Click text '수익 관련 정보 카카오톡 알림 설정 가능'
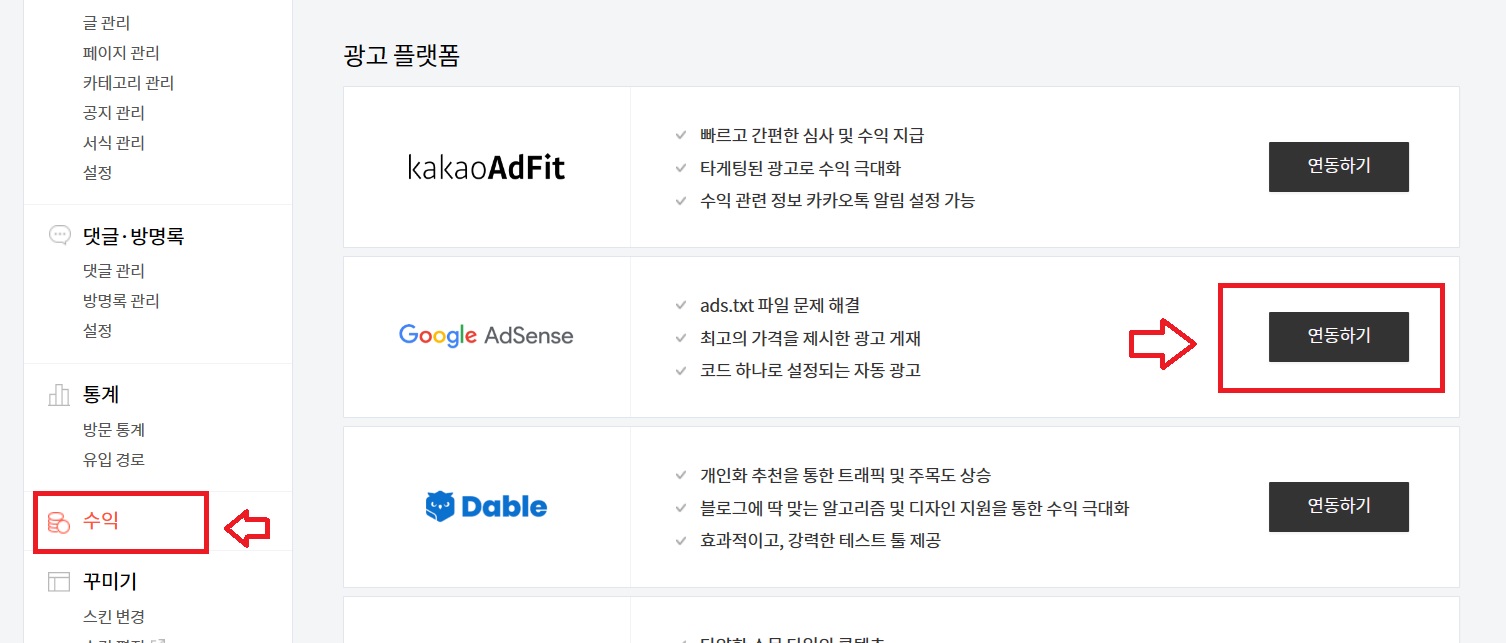The image size is (1506, 643). (838, 200)
